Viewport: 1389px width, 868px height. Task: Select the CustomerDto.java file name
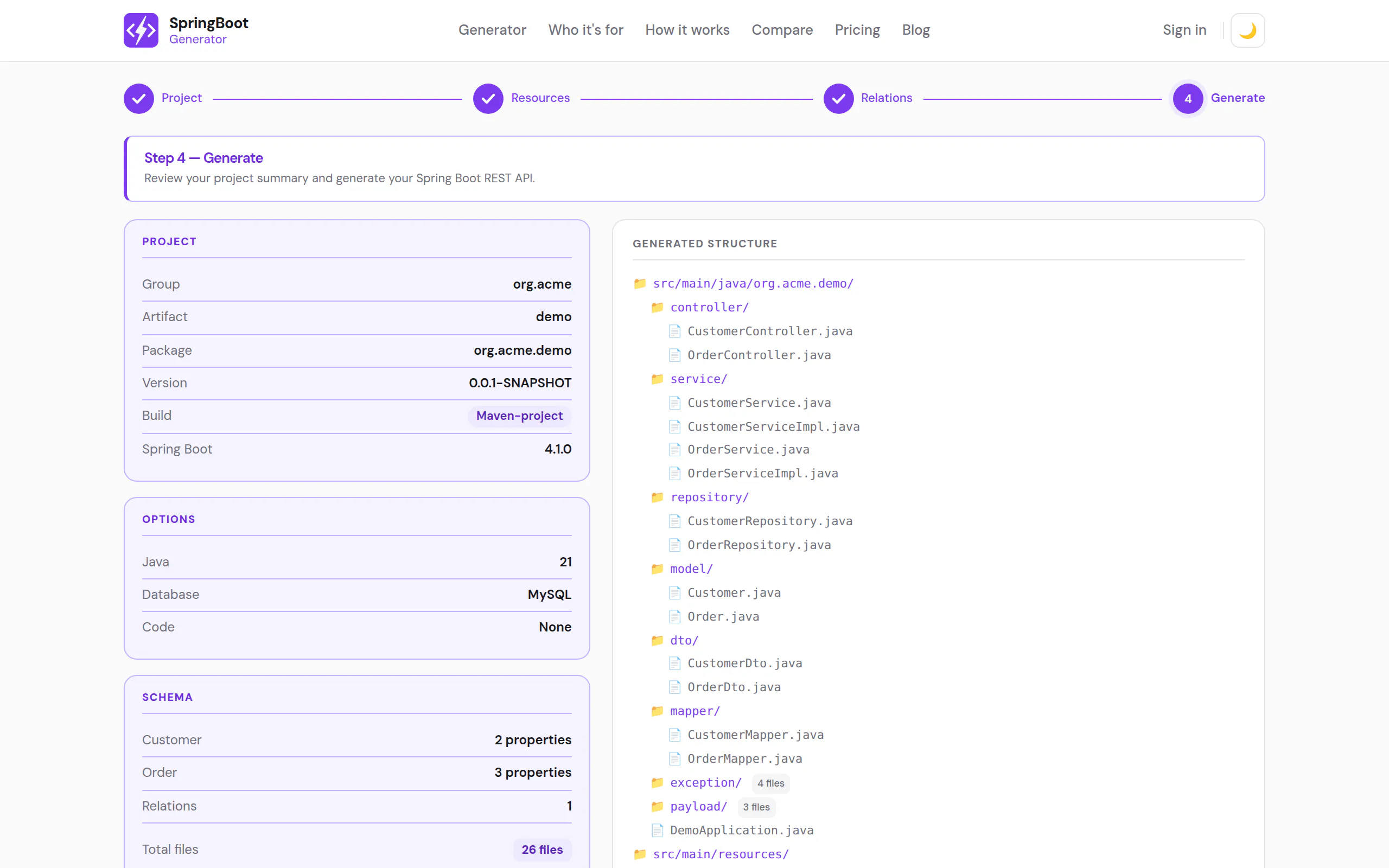745,663
